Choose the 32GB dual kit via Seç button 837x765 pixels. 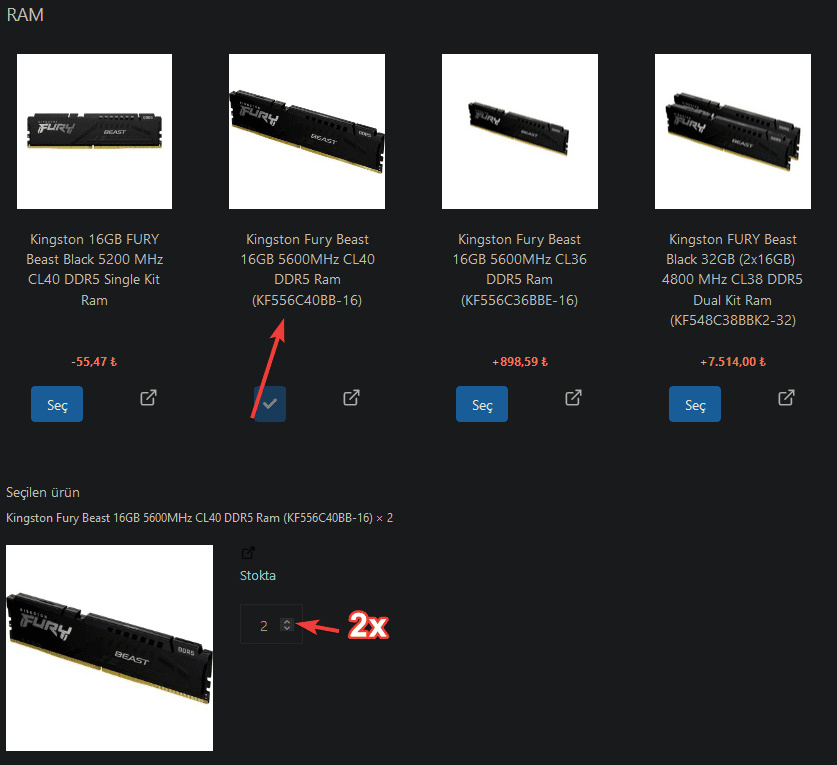click(695, 404)
